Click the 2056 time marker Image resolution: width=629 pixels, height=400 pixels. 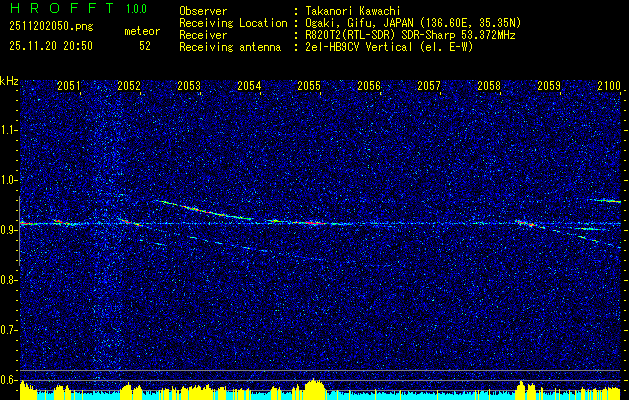pos(369,85)
